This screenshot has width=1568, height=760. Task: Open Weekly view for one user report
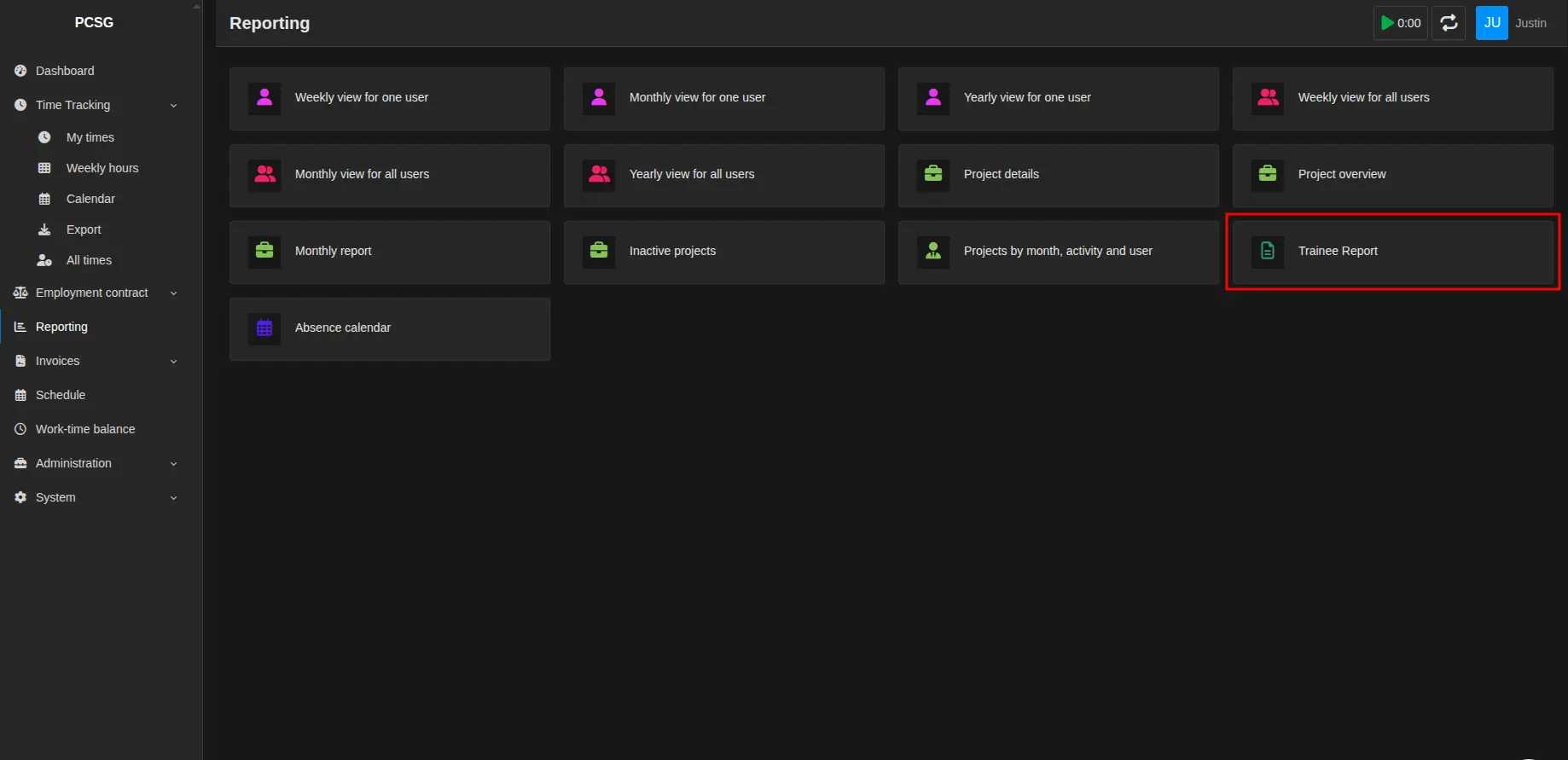pos(390,99)
